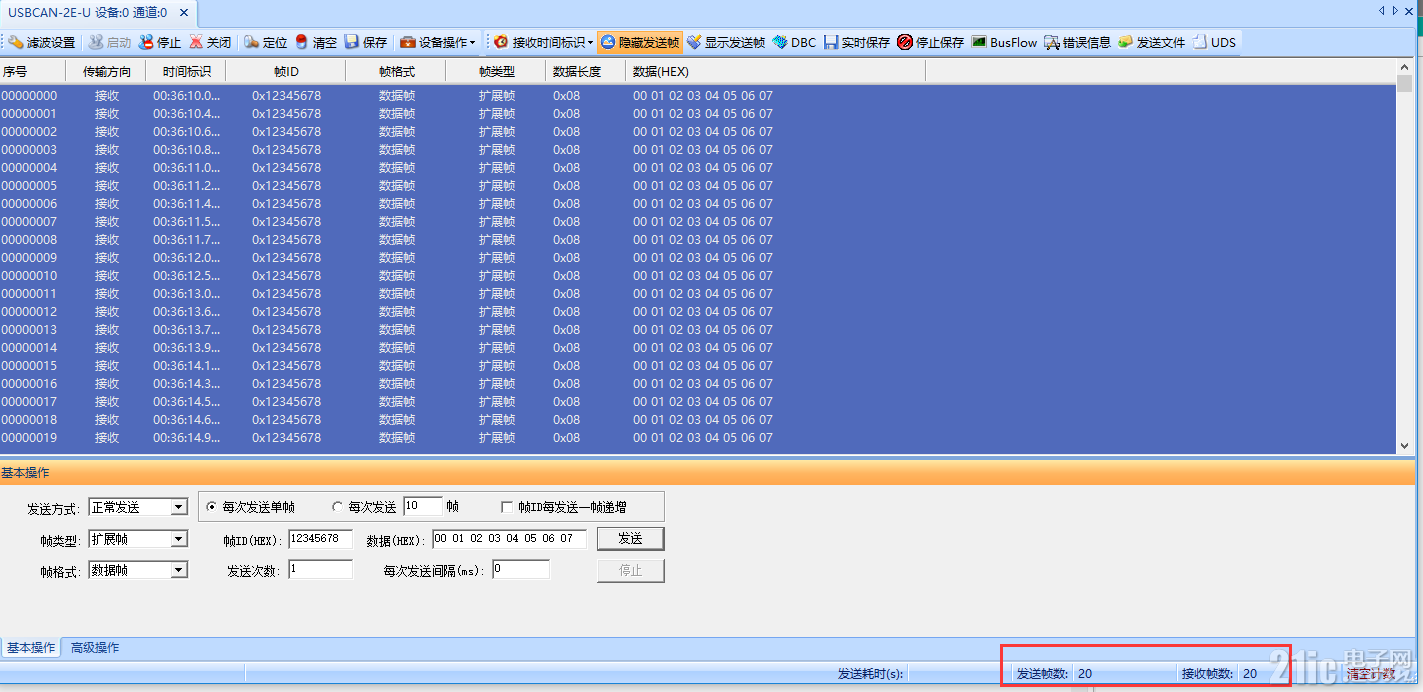Click the 帧ID column header
This screenshot has width=1423, height=692.
click(x=286, y=72)
